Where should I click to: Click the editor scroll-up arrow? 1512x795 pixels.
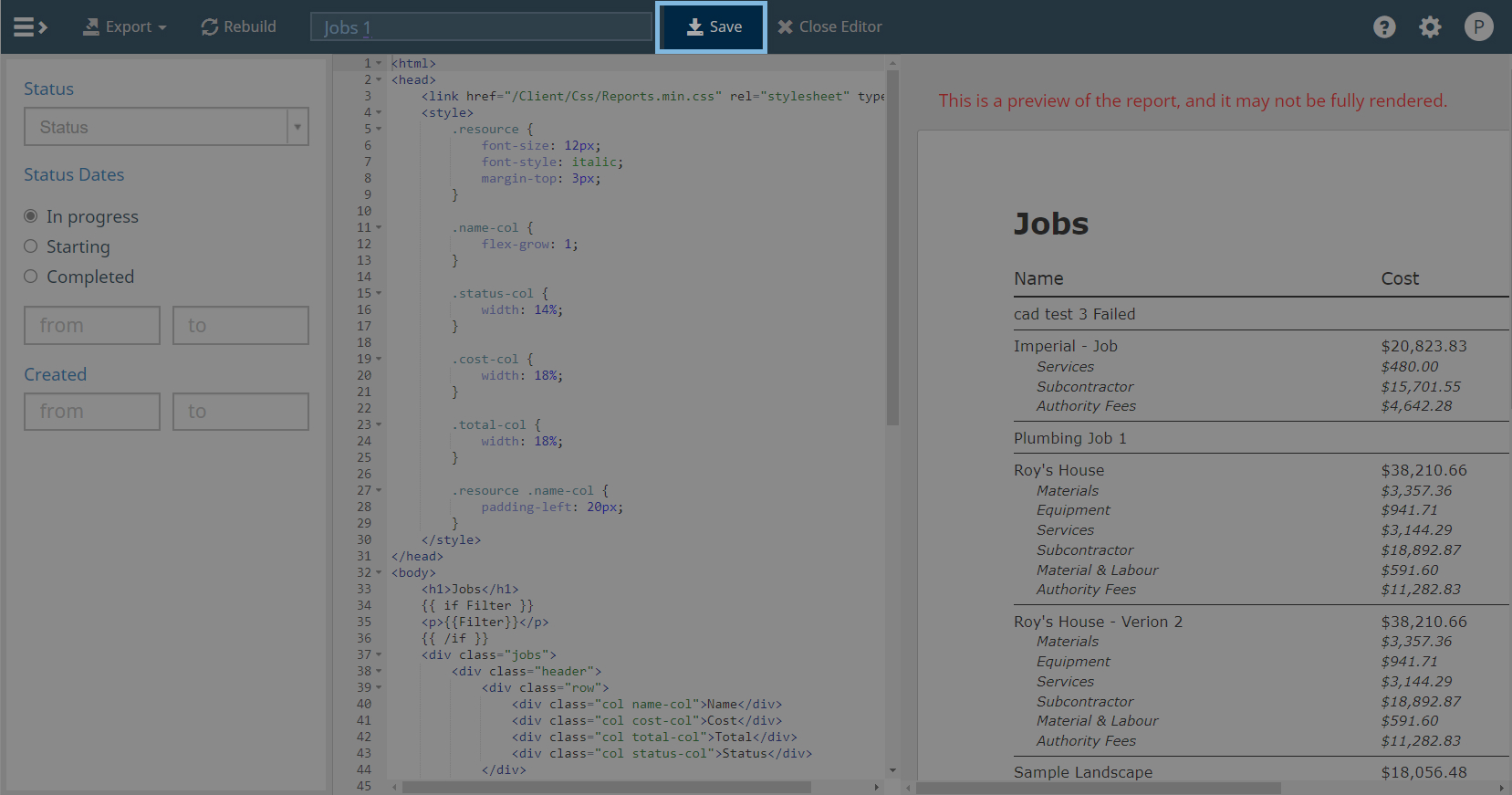tap(892, 63)
